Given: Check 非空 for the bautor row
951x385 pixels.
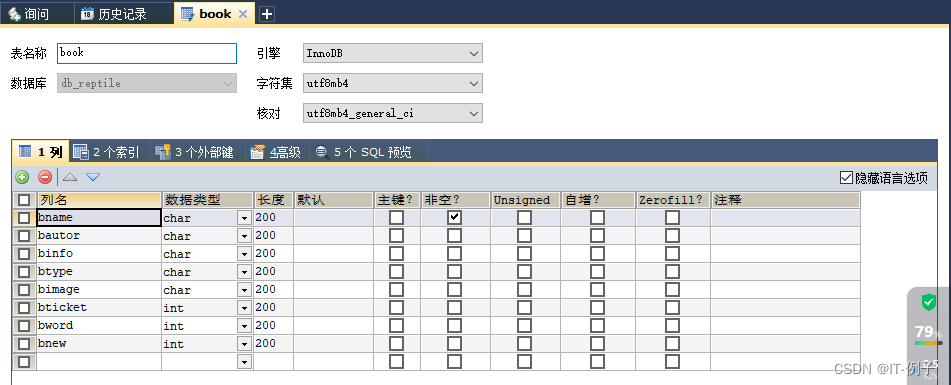Looking at the screenshot, I should (454, 236).
